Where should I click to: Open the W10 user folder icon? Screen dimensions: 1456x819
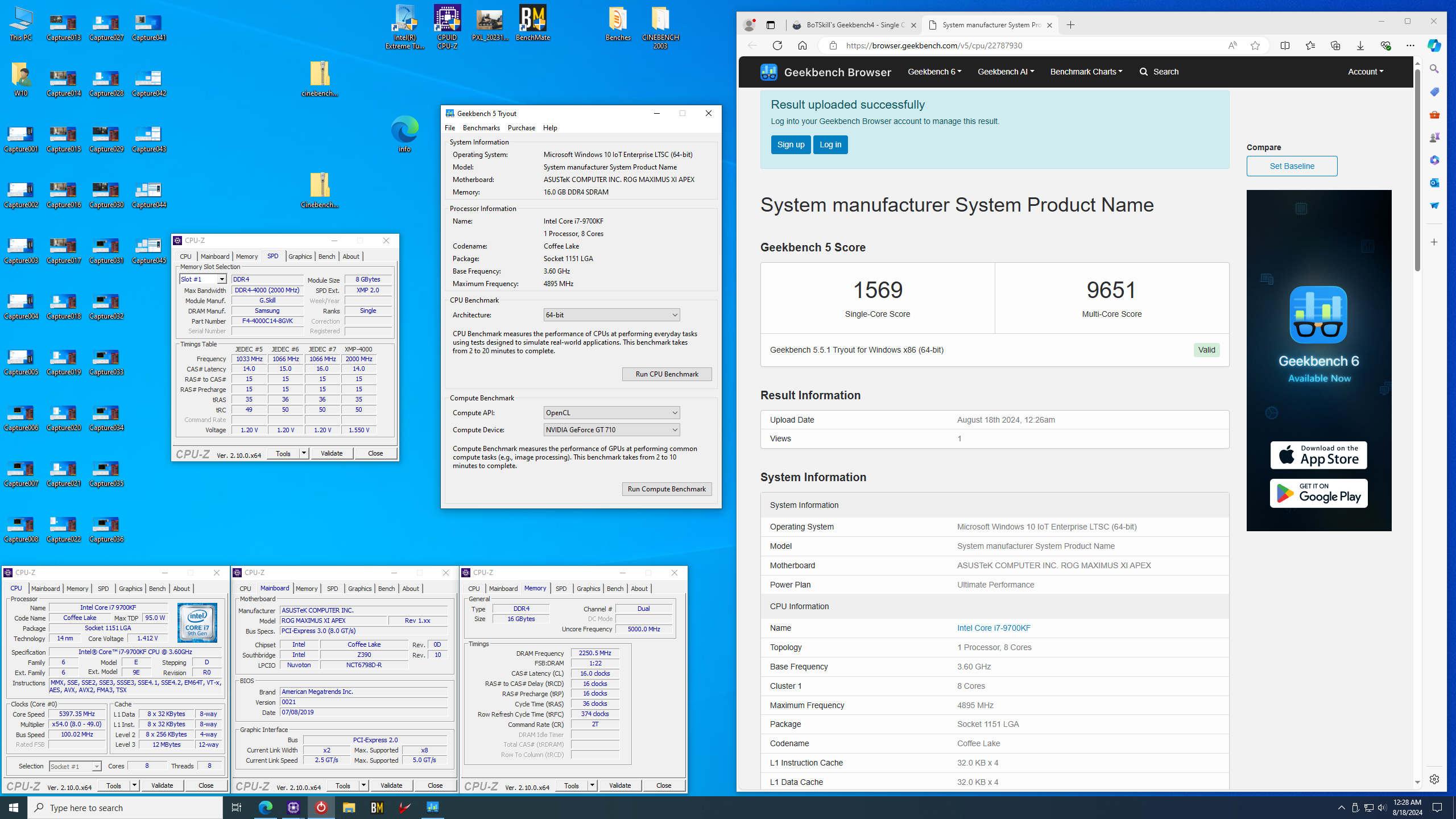click(x=20, y=78)
